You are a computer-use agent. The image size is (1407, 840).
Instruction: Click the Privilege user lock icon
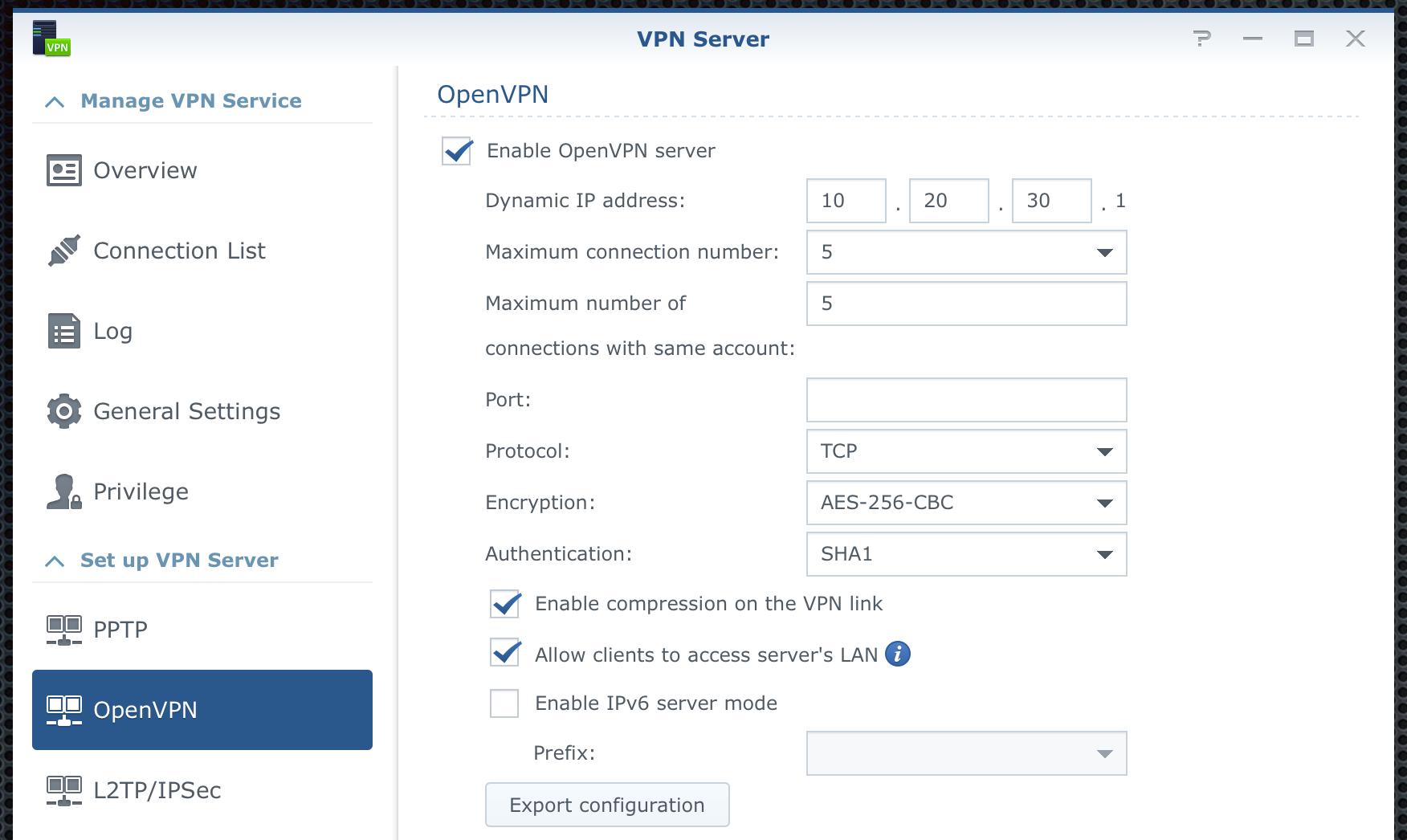pyautogui.click(x=64, y=491)
